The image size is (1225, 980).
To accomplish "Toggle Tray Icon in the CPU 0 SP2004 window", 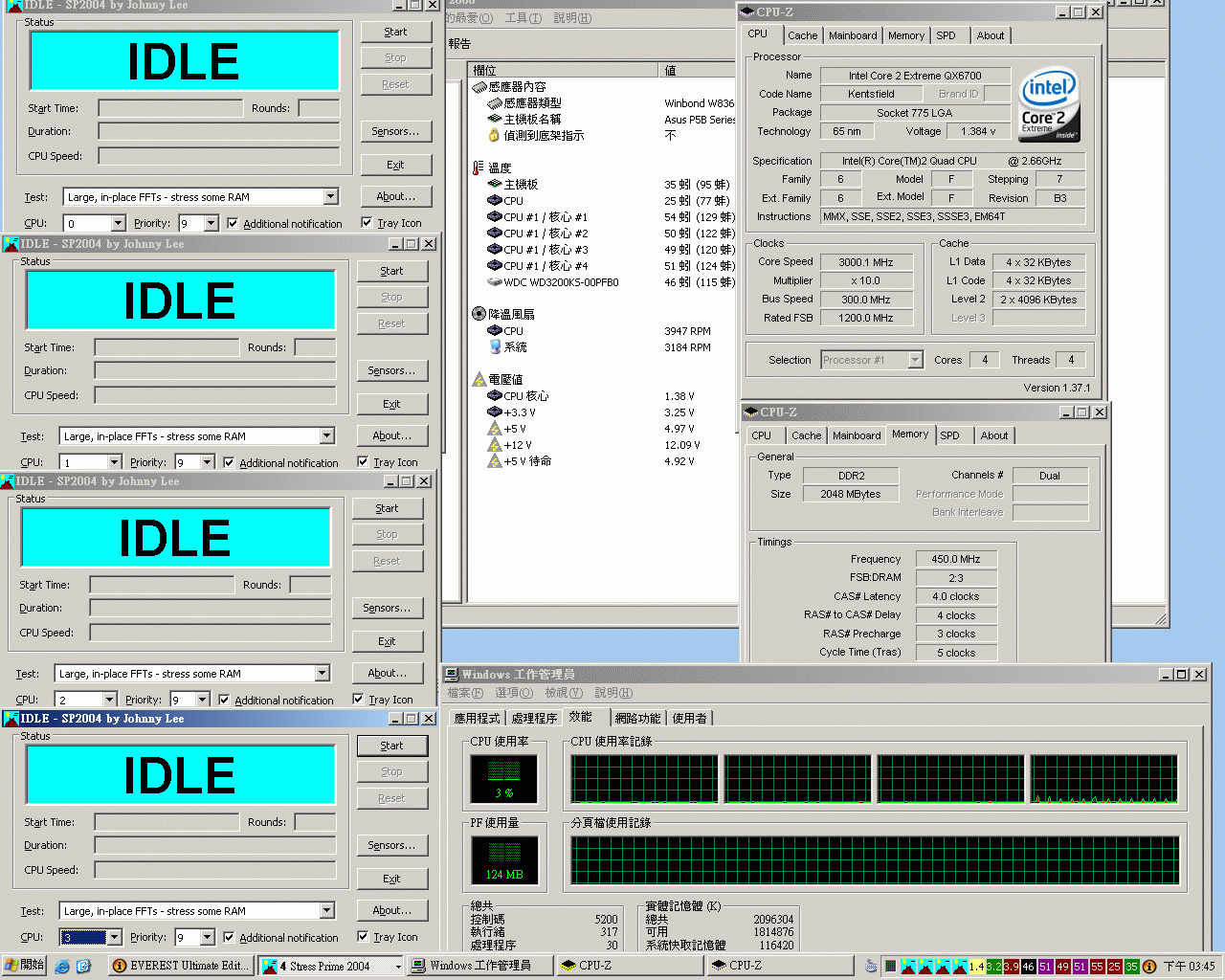I will pyautogui.click(x=367, y=222).
